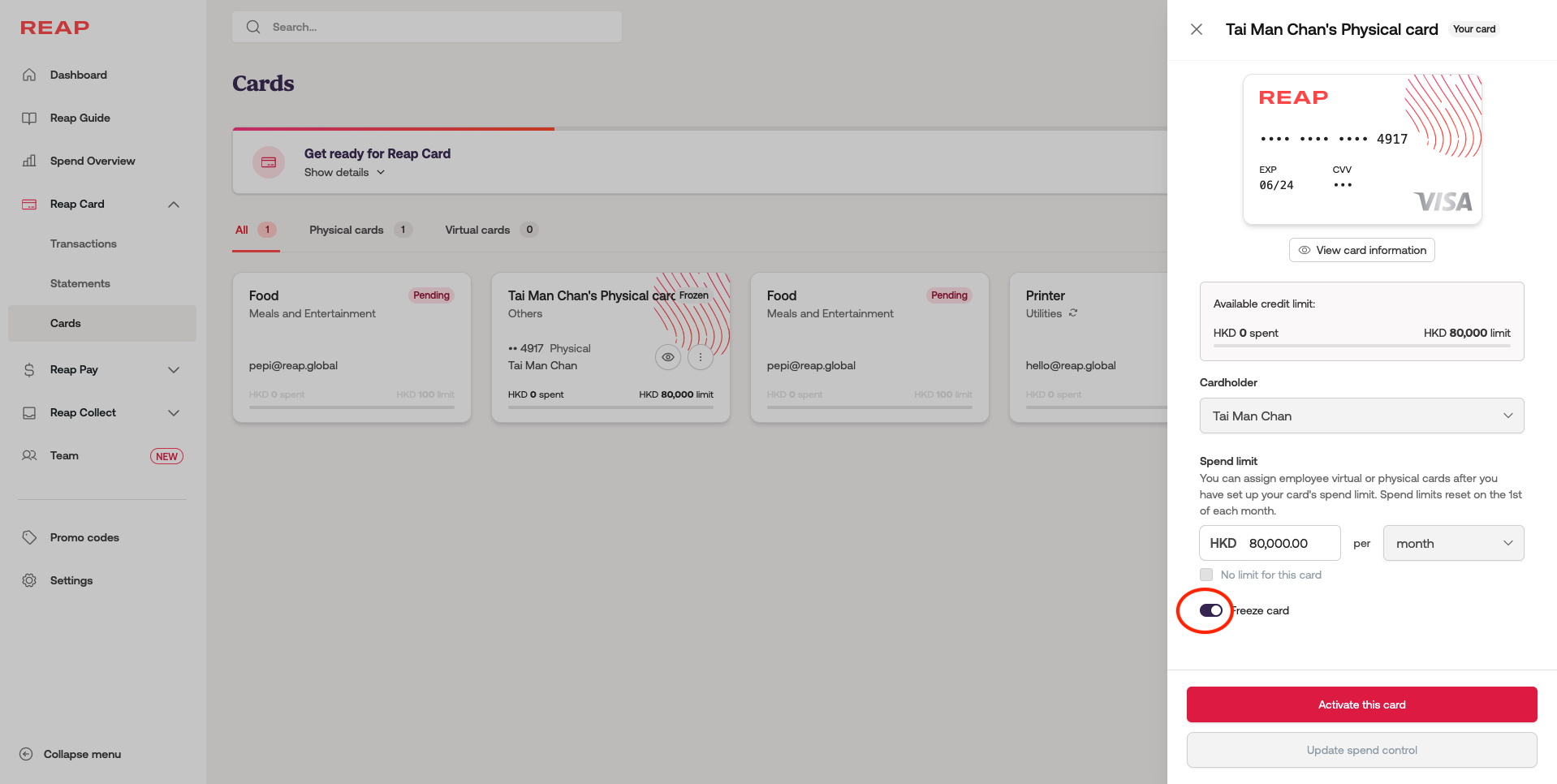
Task: Click the Reap Card credit card icon
Action: (29, 204)
